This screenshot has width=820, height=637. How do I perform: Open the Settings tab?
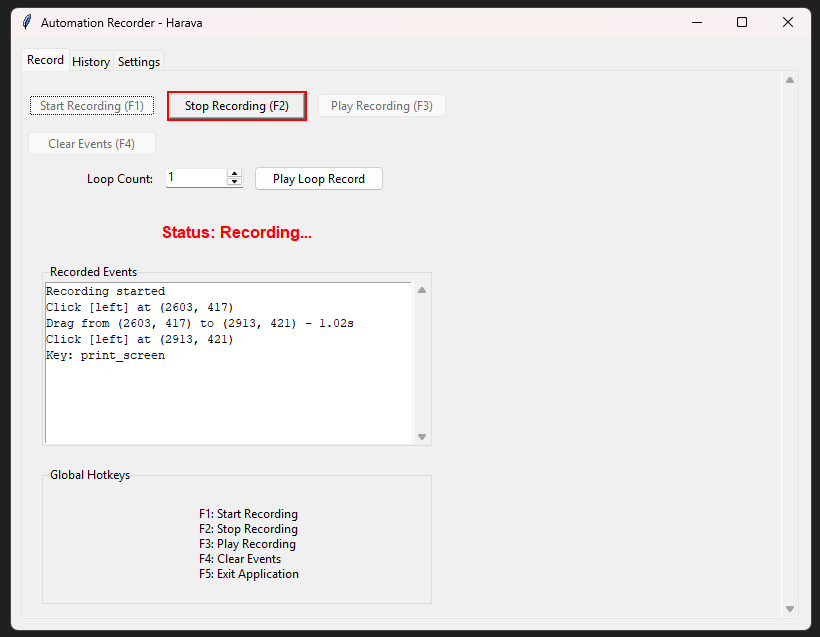click(x=138, y=61)
